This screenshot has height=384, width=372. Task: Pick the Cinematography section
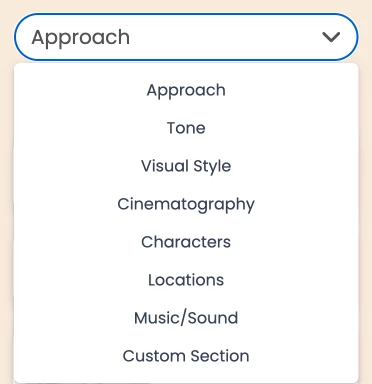click(186, 204)
